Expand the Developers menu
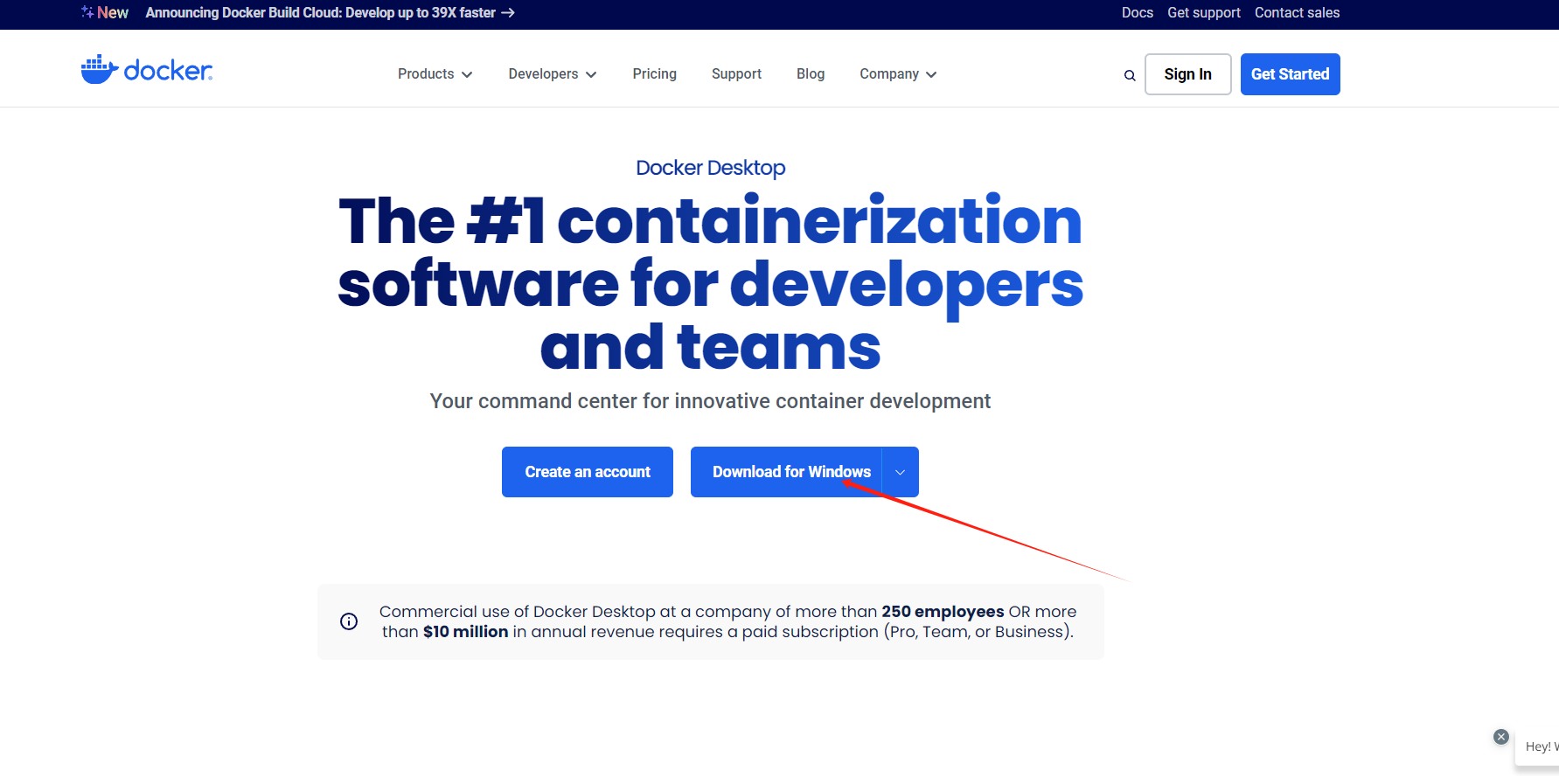This screenshot has width=1559, height=784. click(x=552, y=74)
